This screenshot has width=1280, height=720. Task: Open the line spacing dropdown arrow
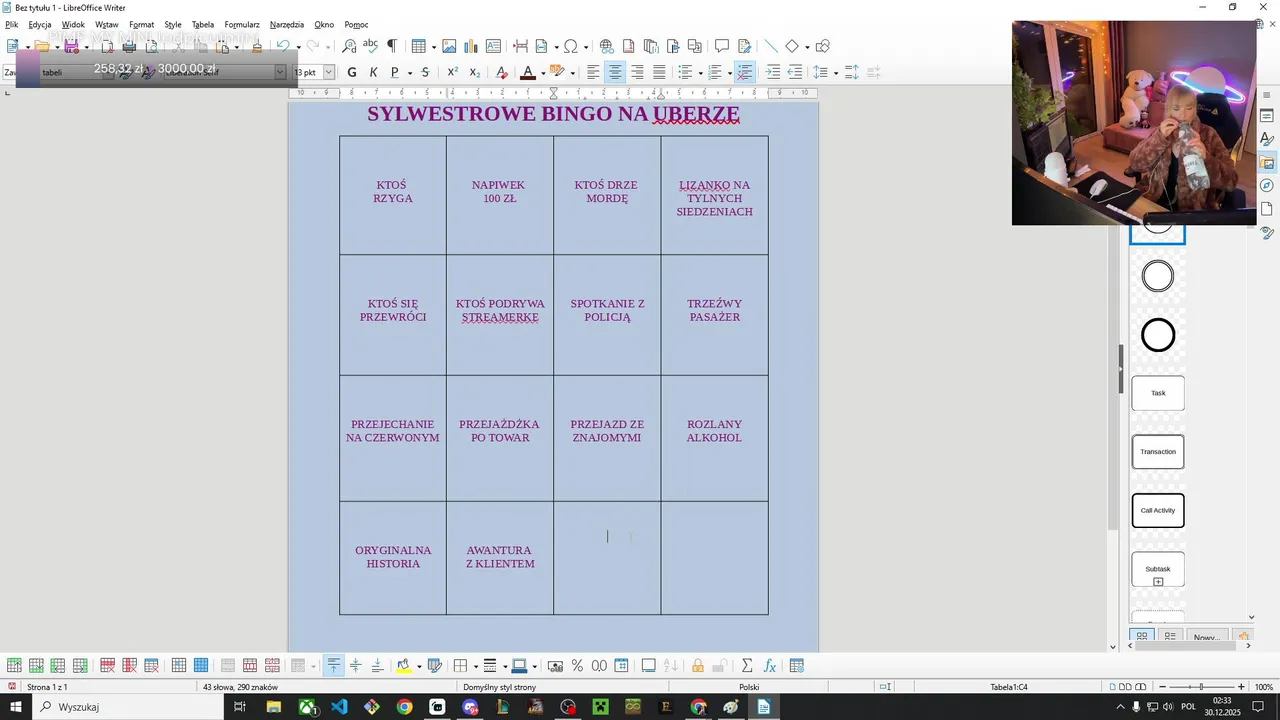835,73
